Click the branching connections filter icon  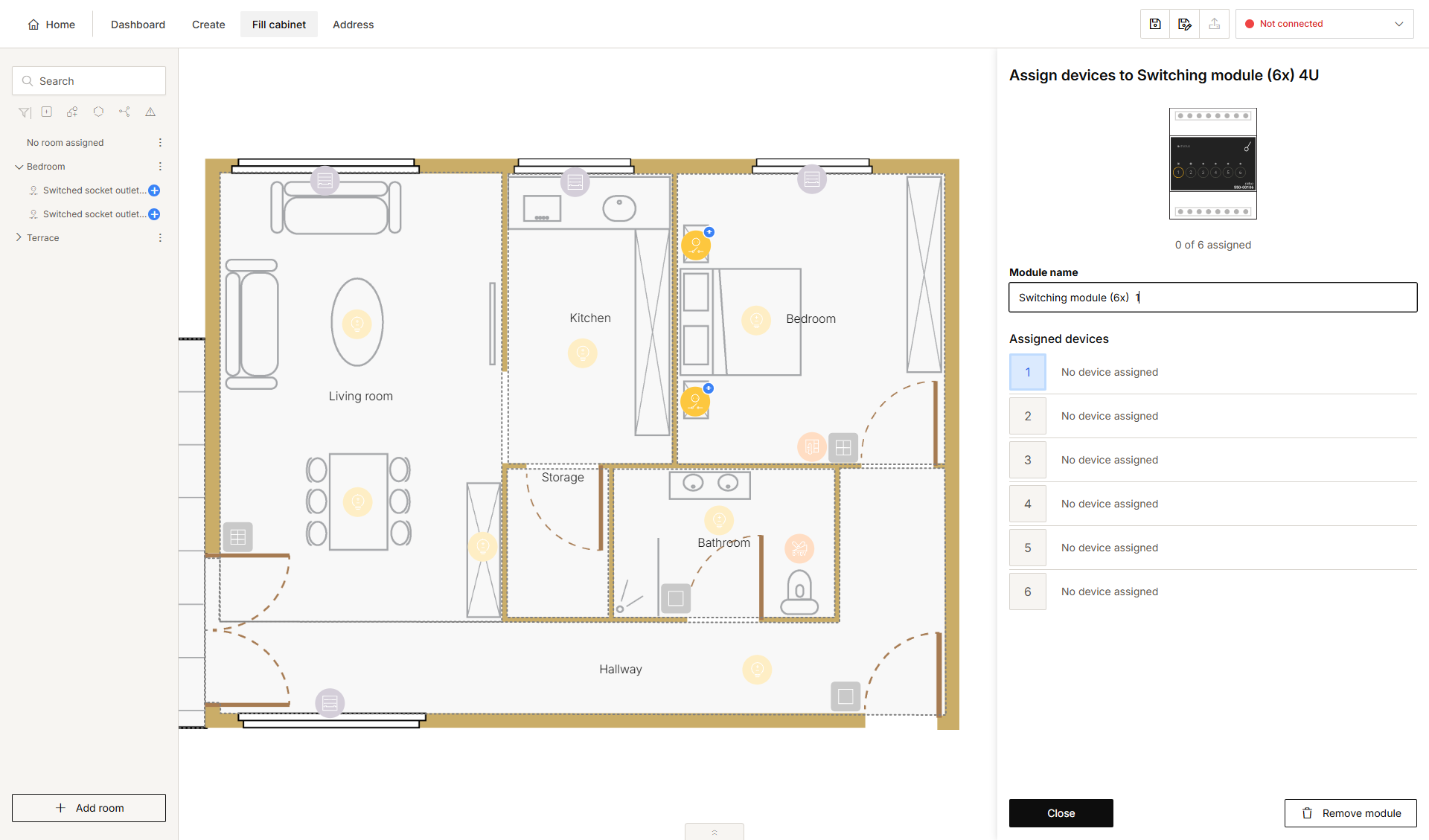click(x=124, y=112)
